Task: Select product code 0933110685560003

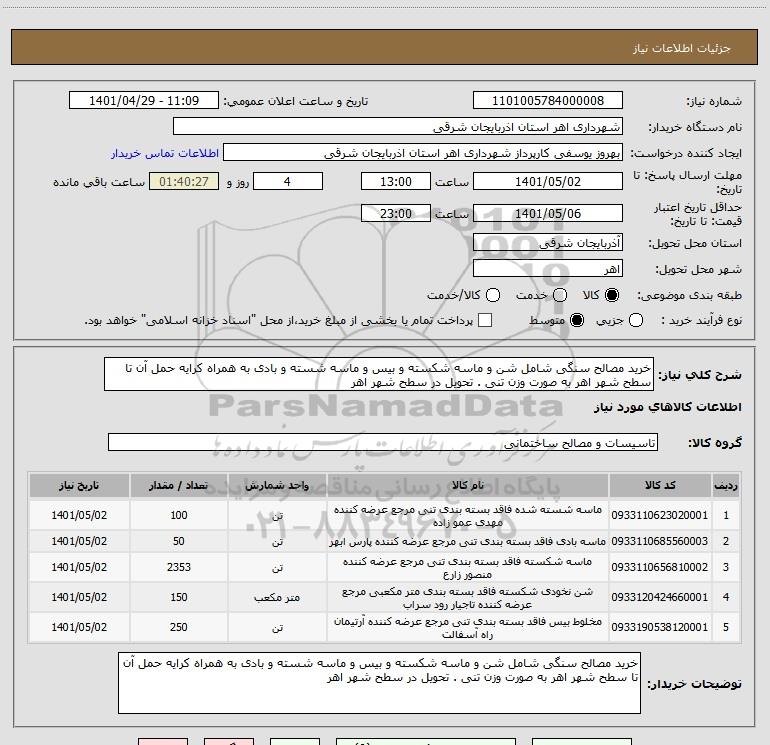Action: click(x=660, y=541)
